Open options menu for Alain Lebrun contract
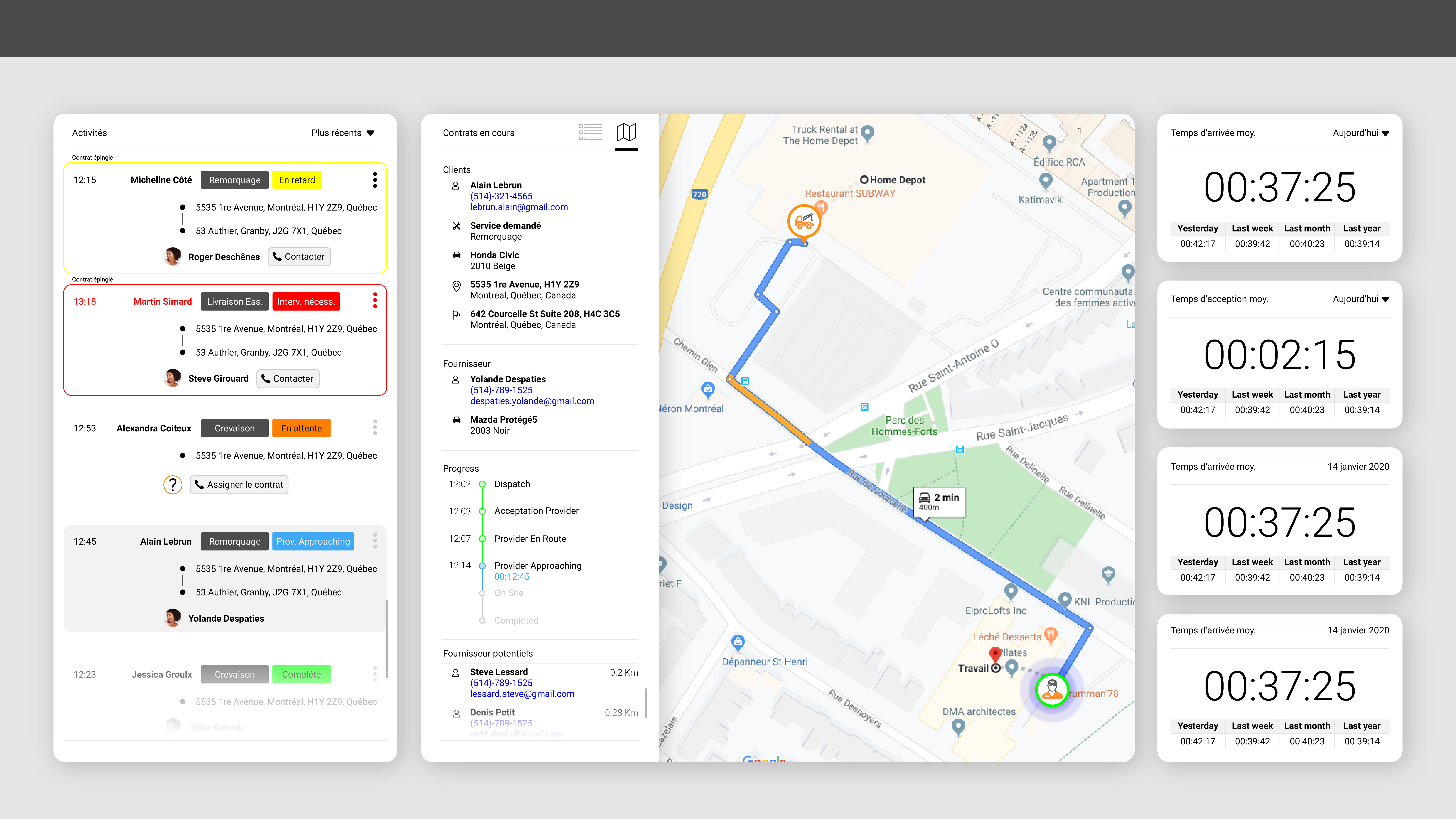Image resolution: width=1456 pixels, height=819 pixels. (375, 541)
